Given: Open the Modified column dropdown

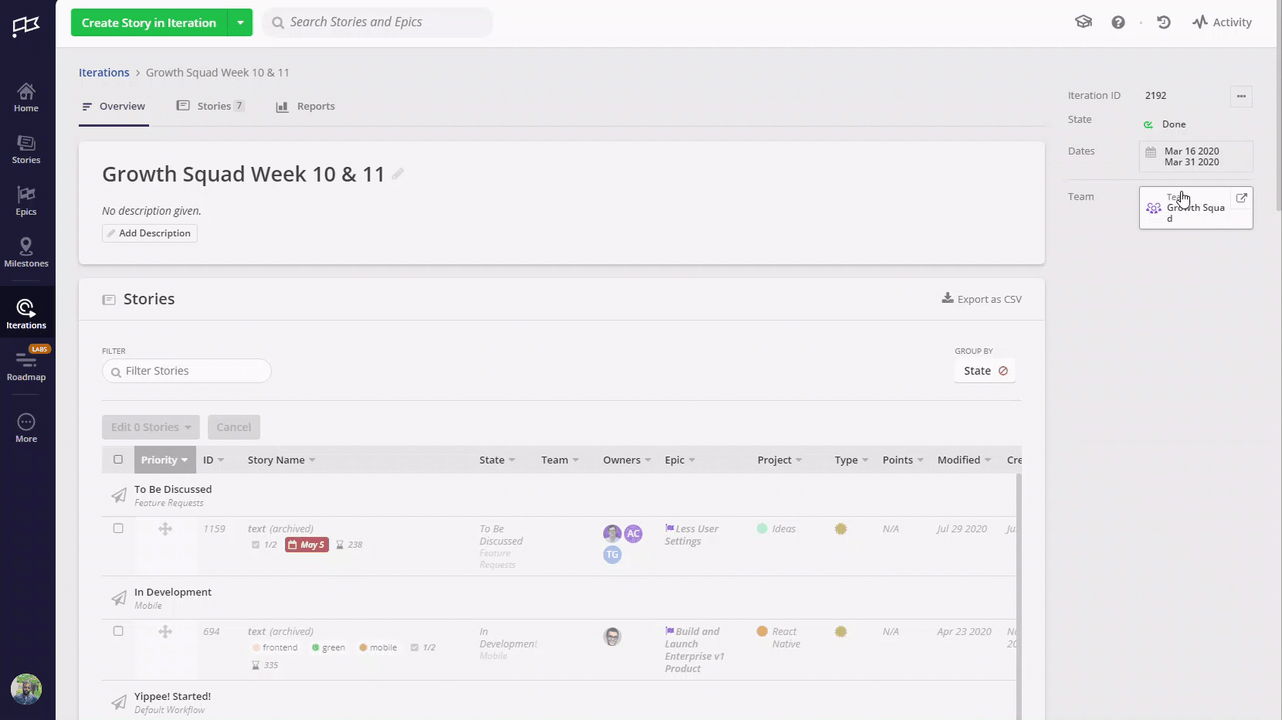Looking at the screenshot, I should point(965,460).
